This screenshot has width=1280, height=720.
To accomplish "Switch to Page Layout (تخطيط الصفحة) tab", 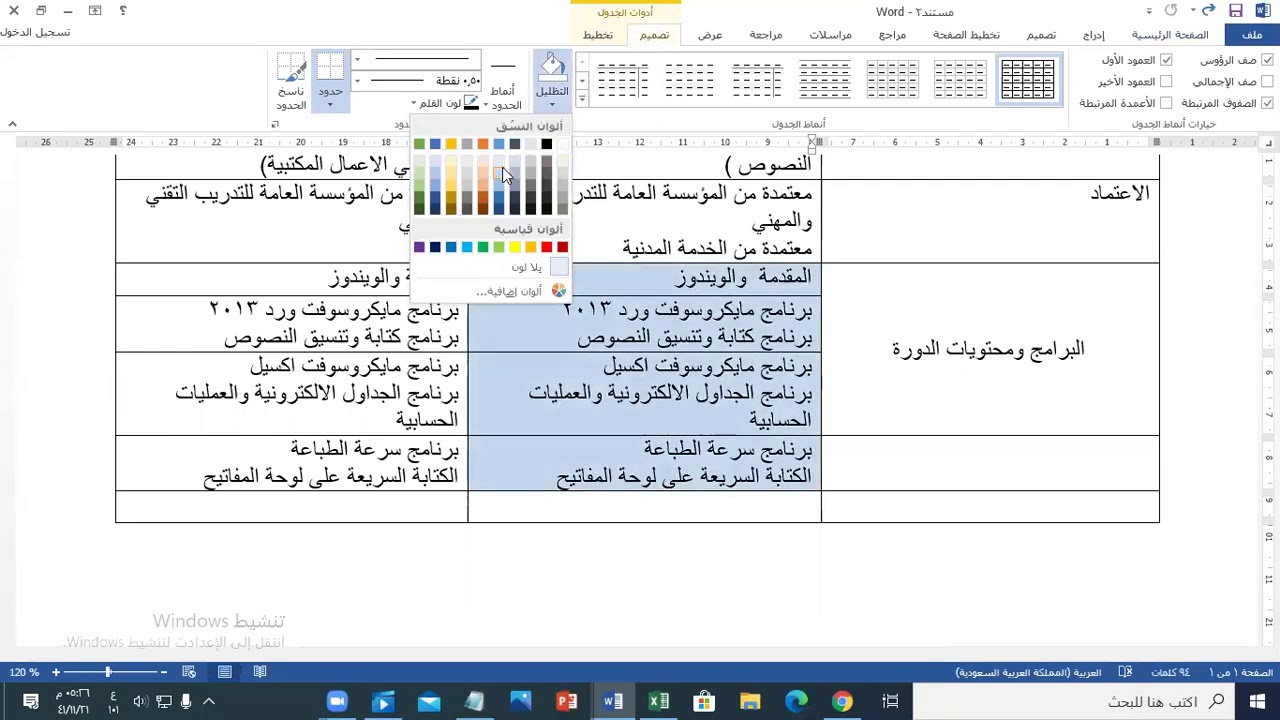I will tap(966, 35).
